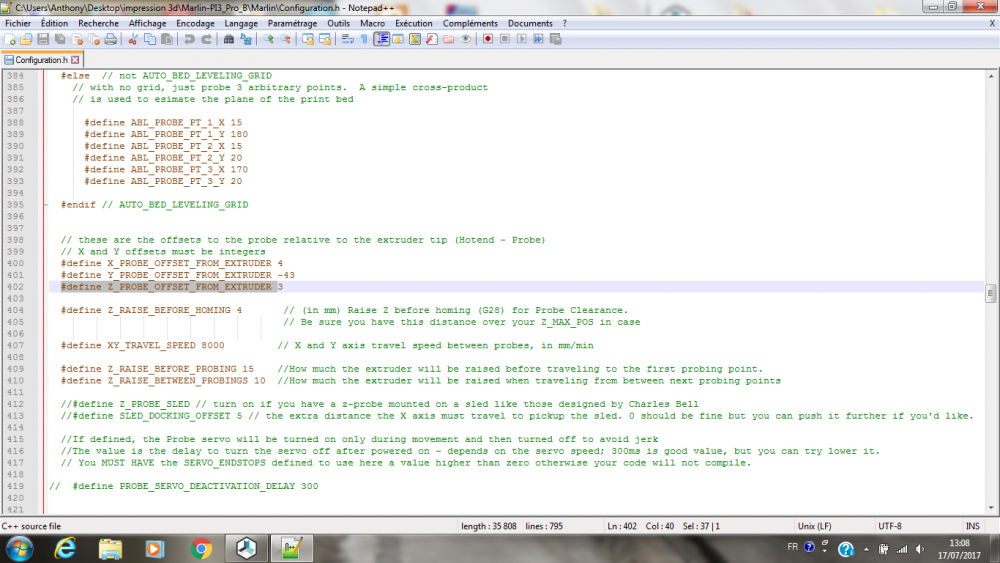The image size is (1000, 563).
Task: Open the Fichier menu
Action: coord(18,23)
